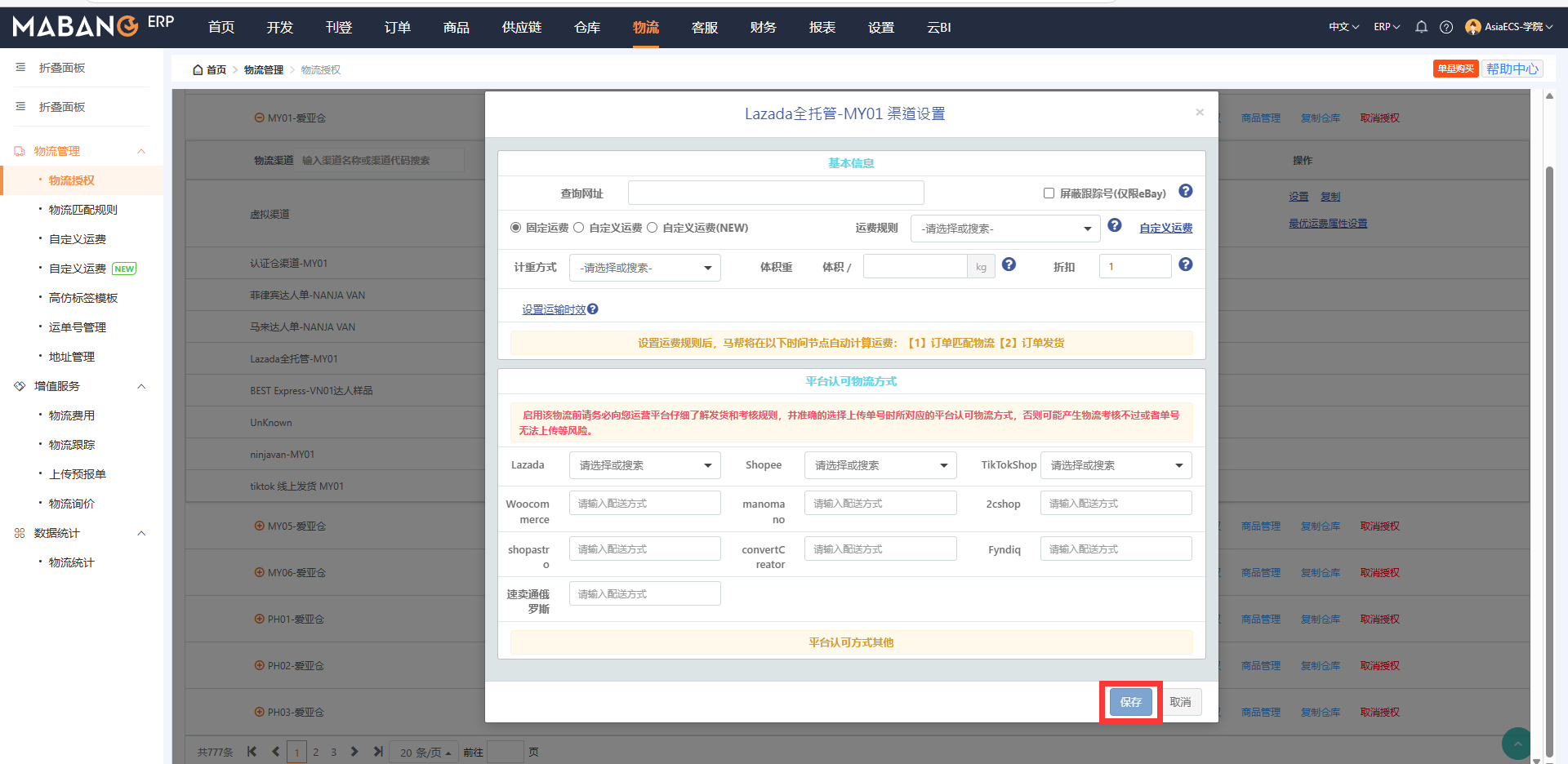
Task: Click the 自定义运费 link beside 运费规则
Action: (1166, 228)
